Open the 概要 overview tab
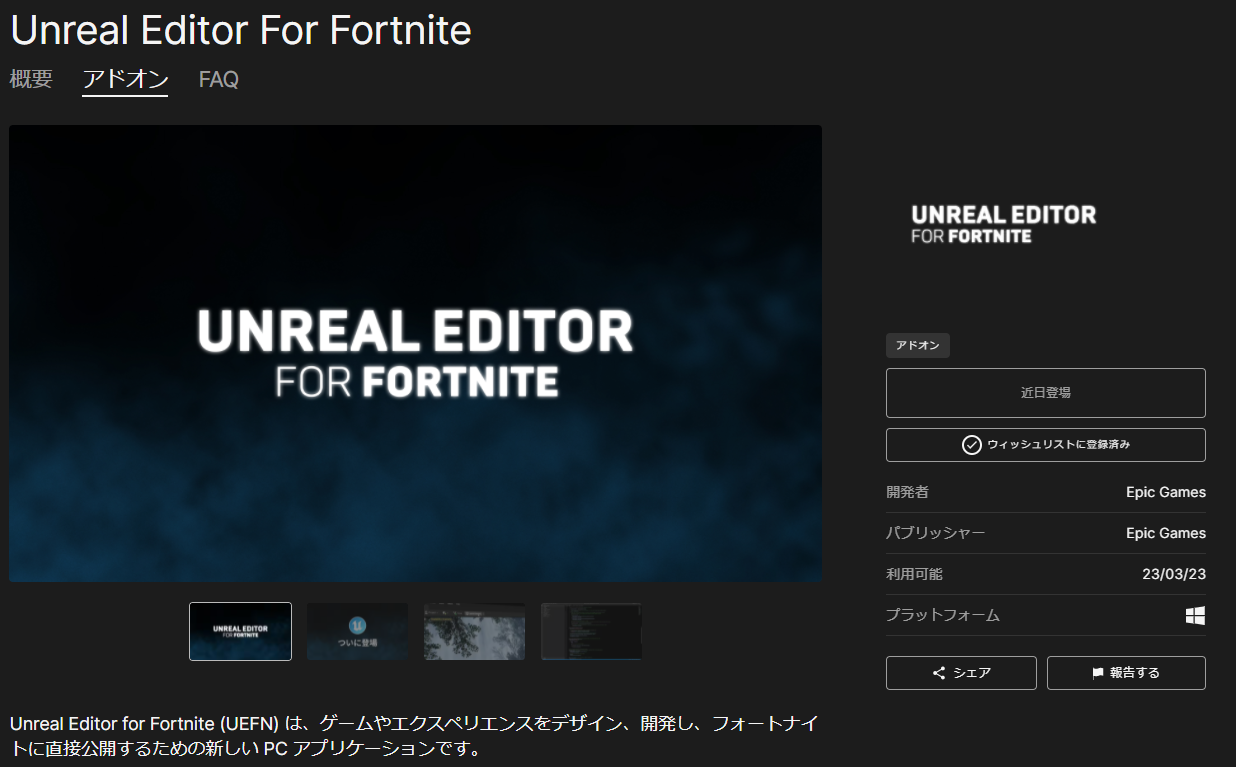The width and height of the screenshot is (1236, 767). coord(31,80)
